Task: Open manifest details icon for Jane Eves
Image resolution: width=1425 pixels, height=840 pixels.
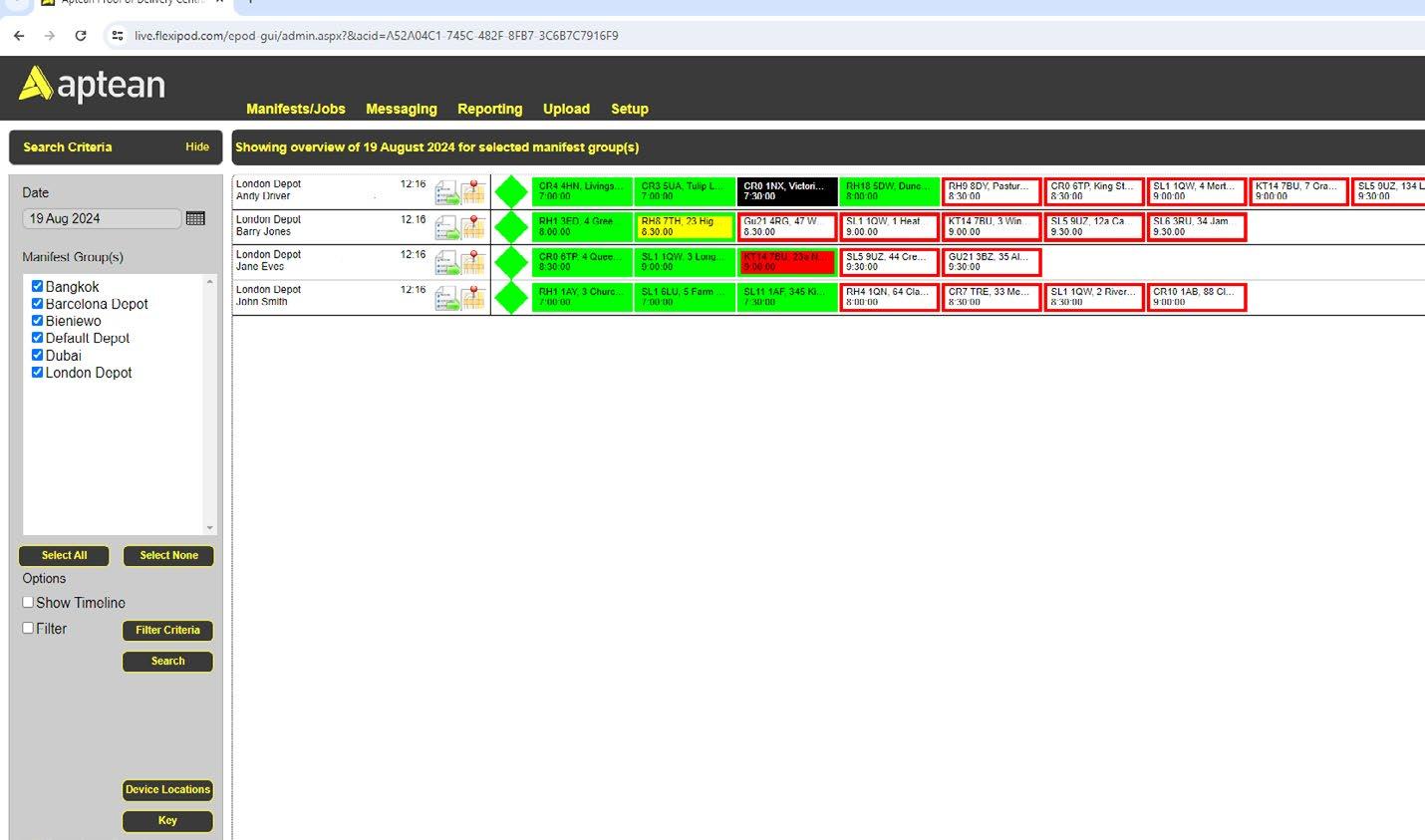Action: (447, 262)
